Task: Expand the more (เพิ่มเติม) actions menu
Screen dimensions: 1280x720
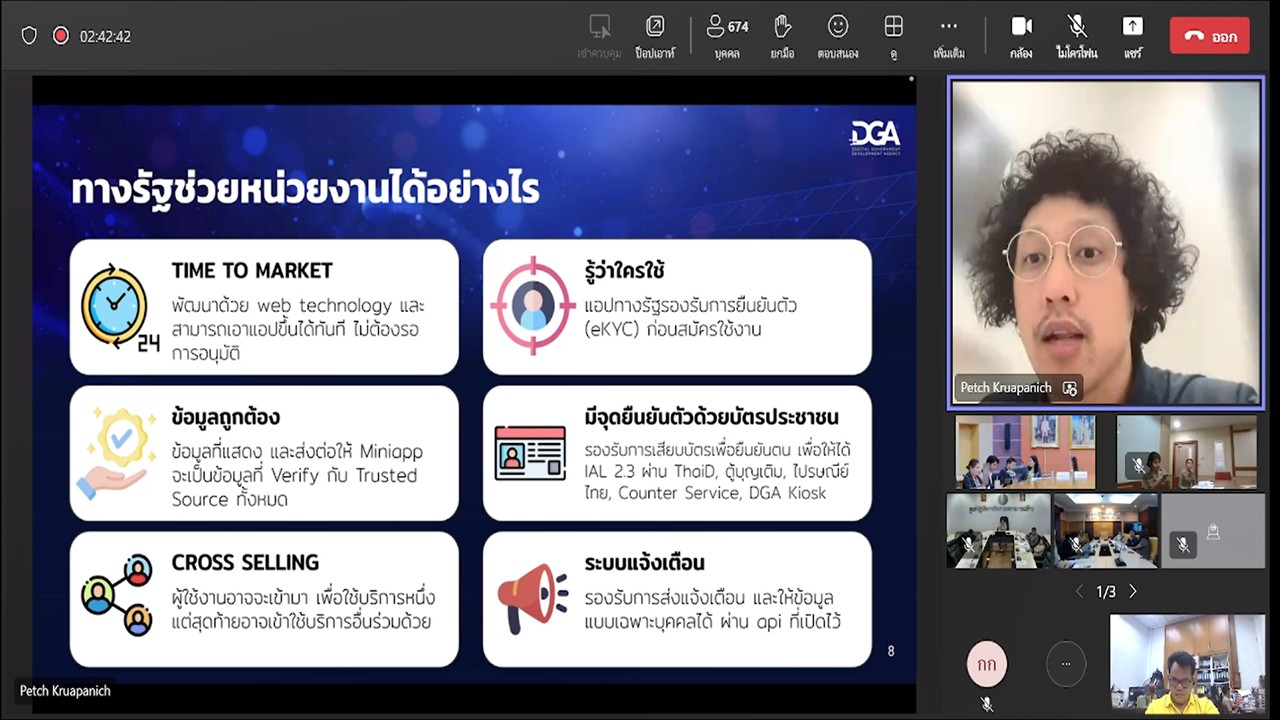Action: 948,35
